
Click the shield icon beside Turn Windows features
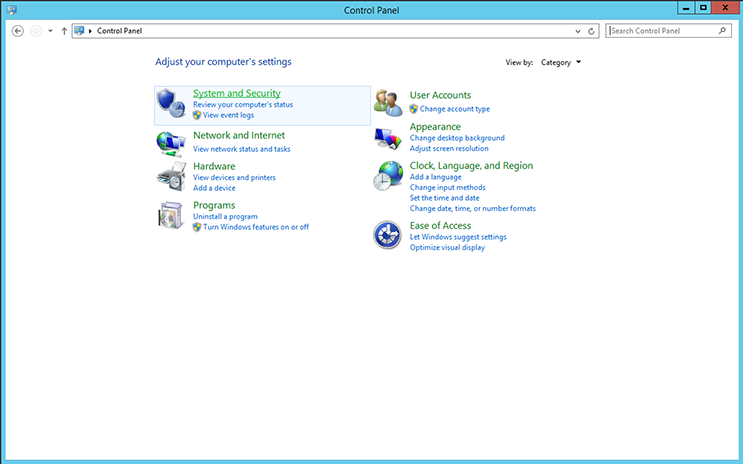coord(197,227)
